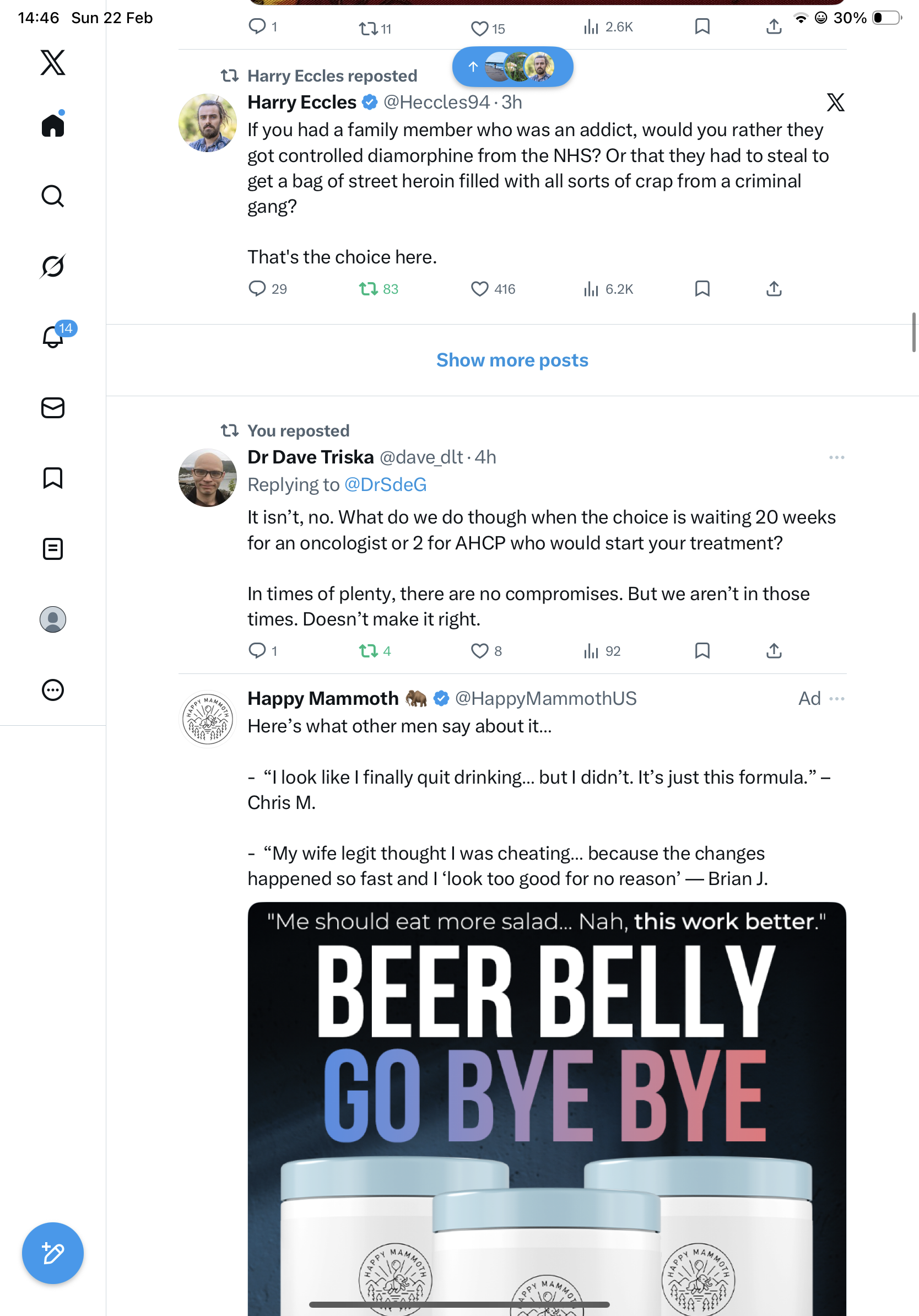This screenshot has height=1316, width=919.
Task: Open Bookmarks in the left sidebar
Action: pyautogui.click(x=53, y=478)
